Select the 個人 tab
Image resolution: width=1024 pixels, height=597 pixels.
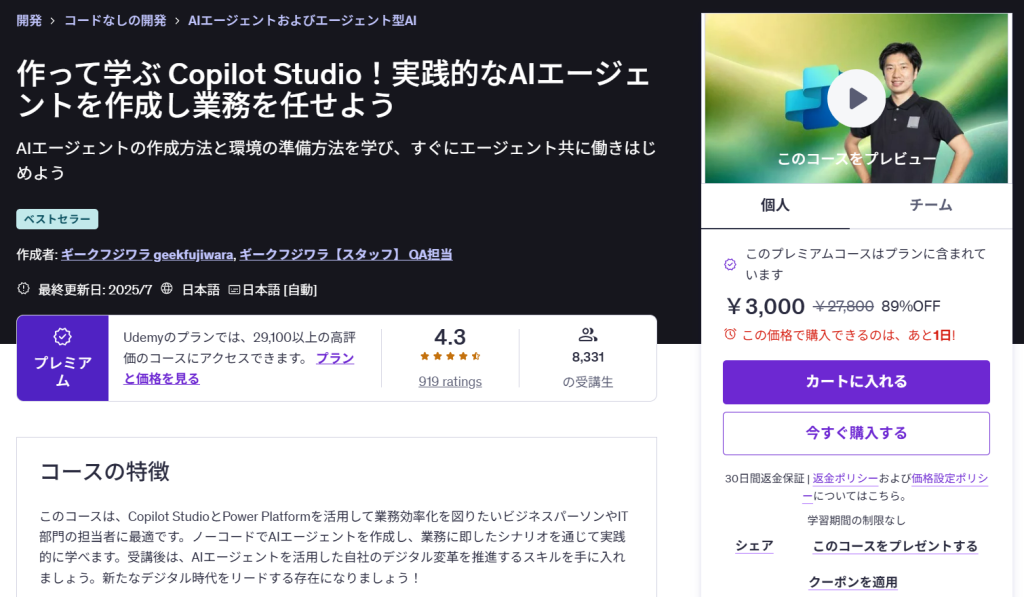point(775,205)
